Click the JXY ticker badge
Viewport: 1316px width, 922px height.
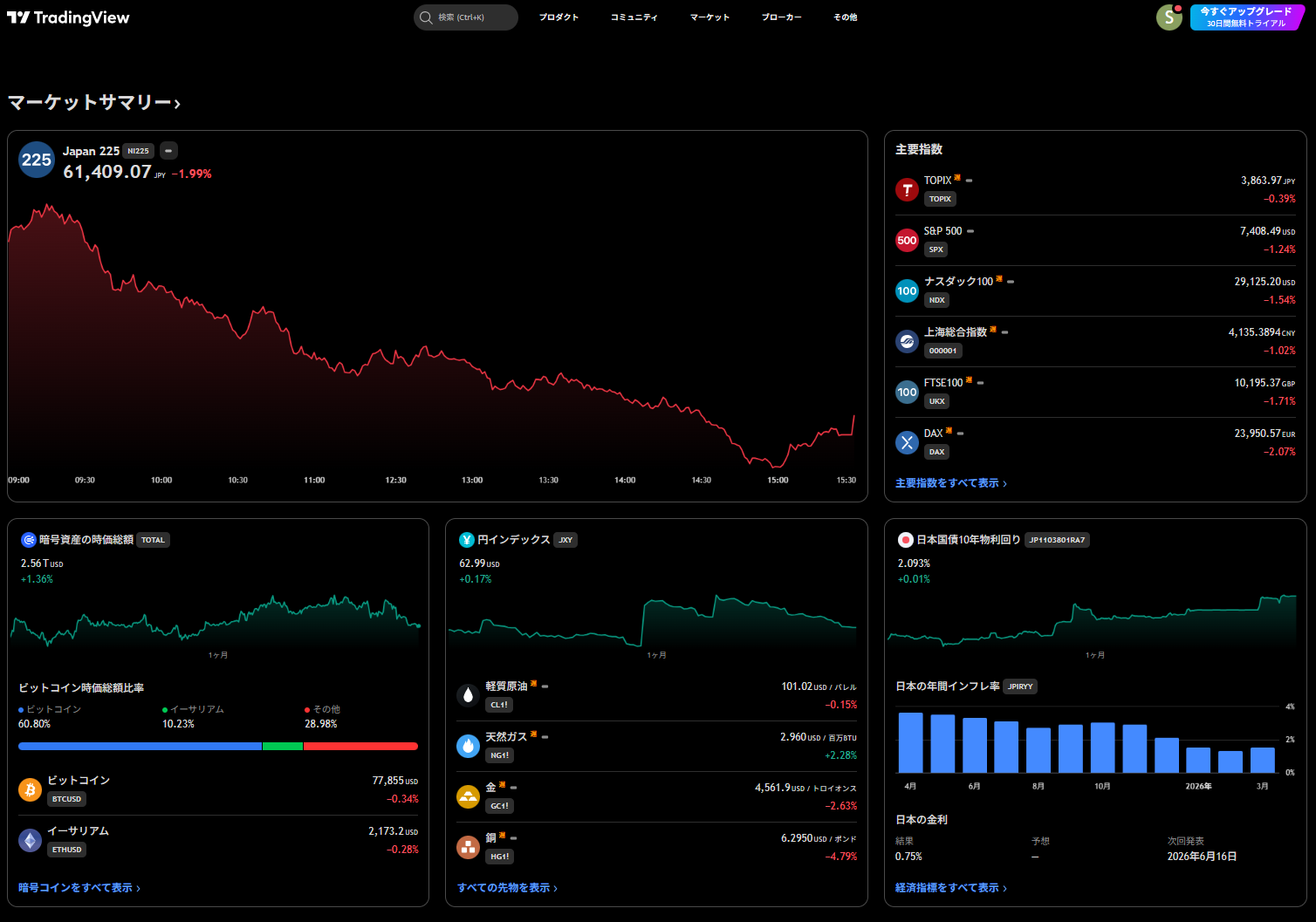[x=566, y=540]
